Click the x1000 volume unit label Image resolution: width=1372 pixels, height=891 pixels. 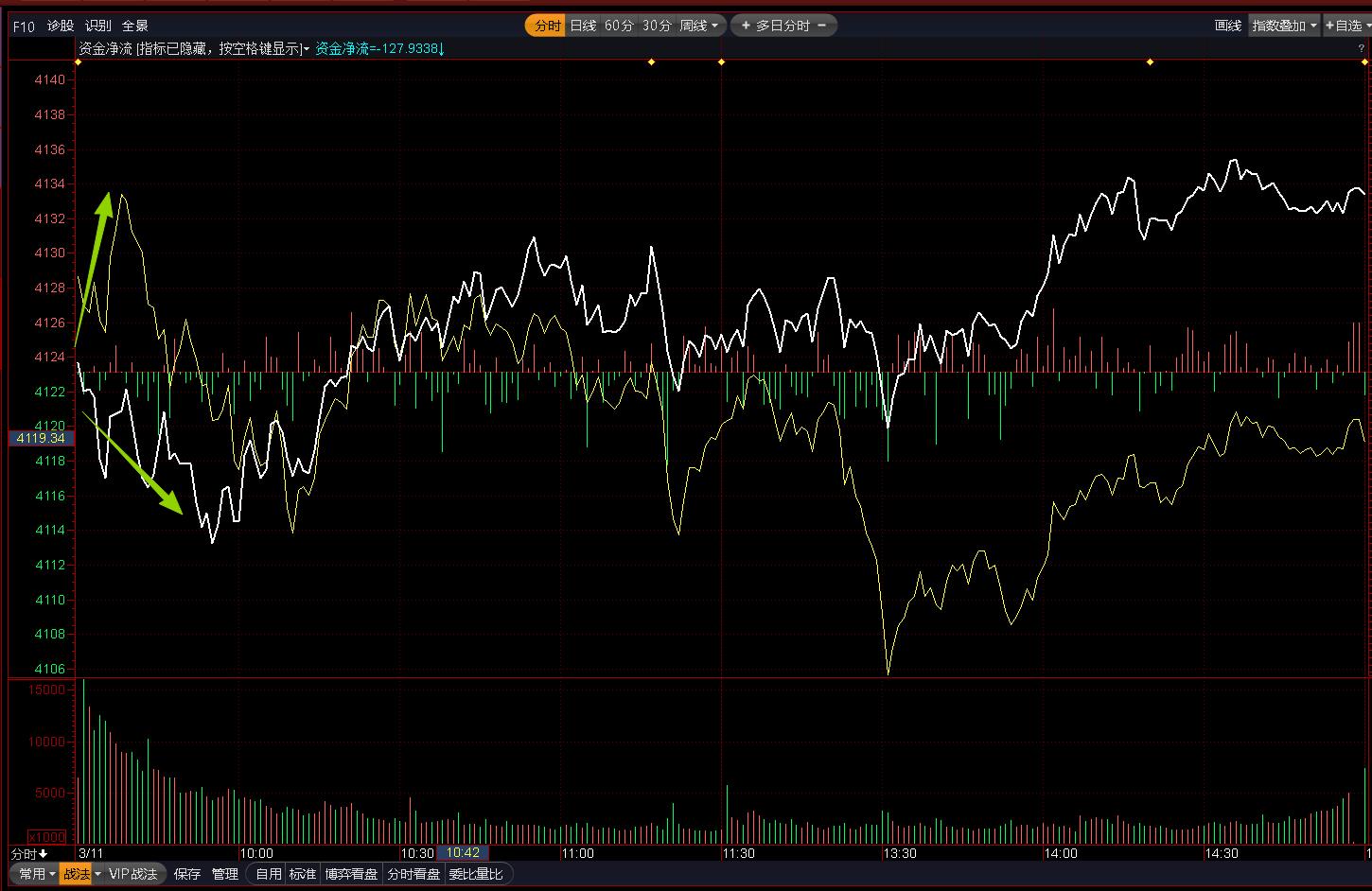[x=45, y=837]
